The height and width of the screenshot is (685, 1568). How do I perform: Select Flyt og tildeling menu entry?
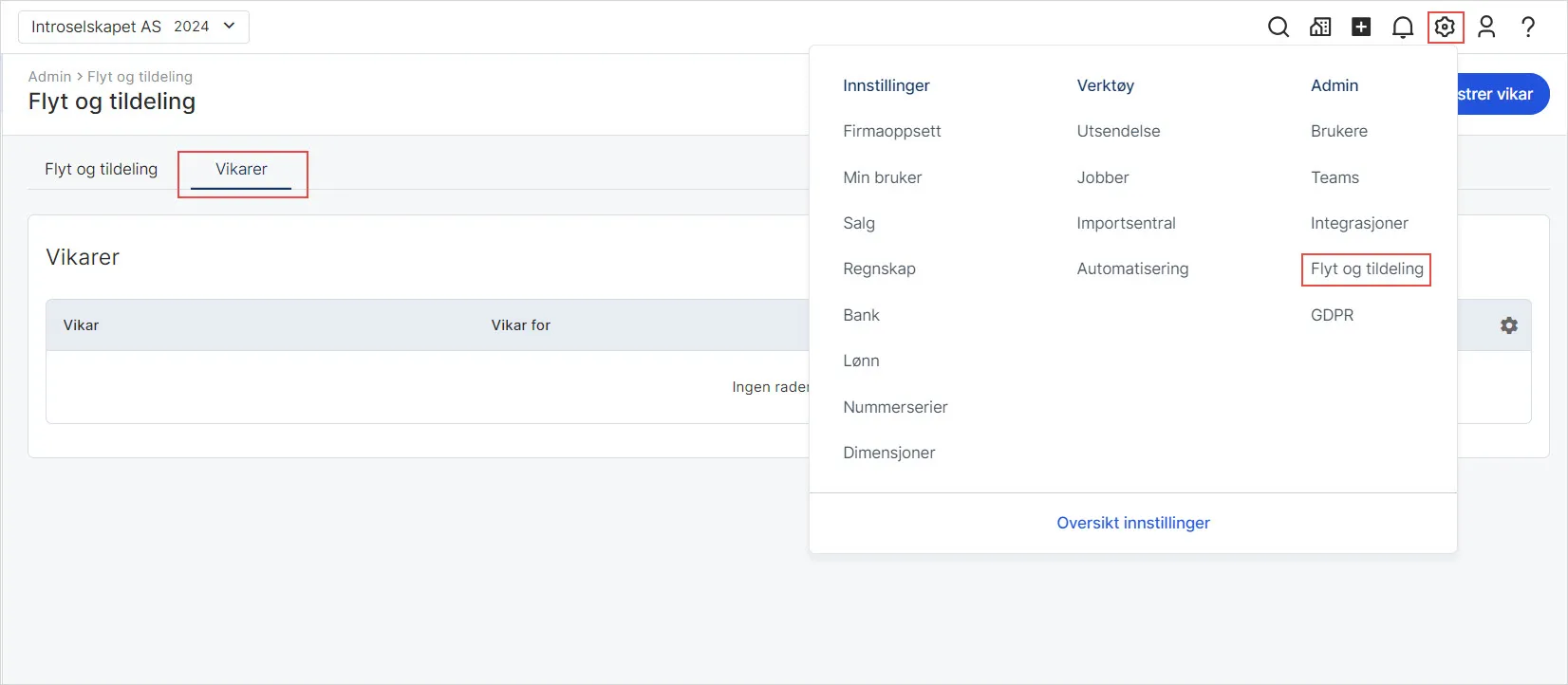pos(1367,268)
